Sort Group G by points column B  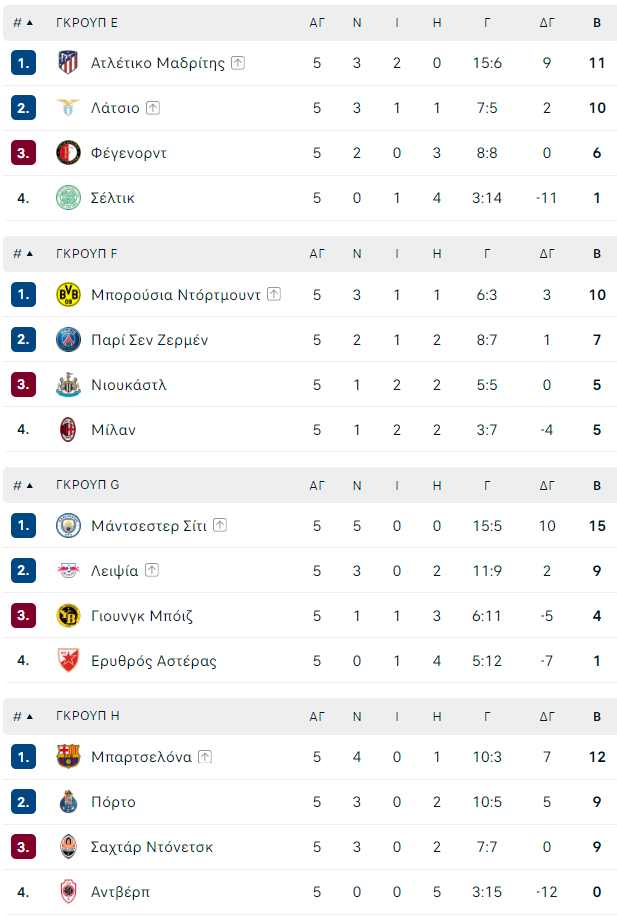coord(597,485)
